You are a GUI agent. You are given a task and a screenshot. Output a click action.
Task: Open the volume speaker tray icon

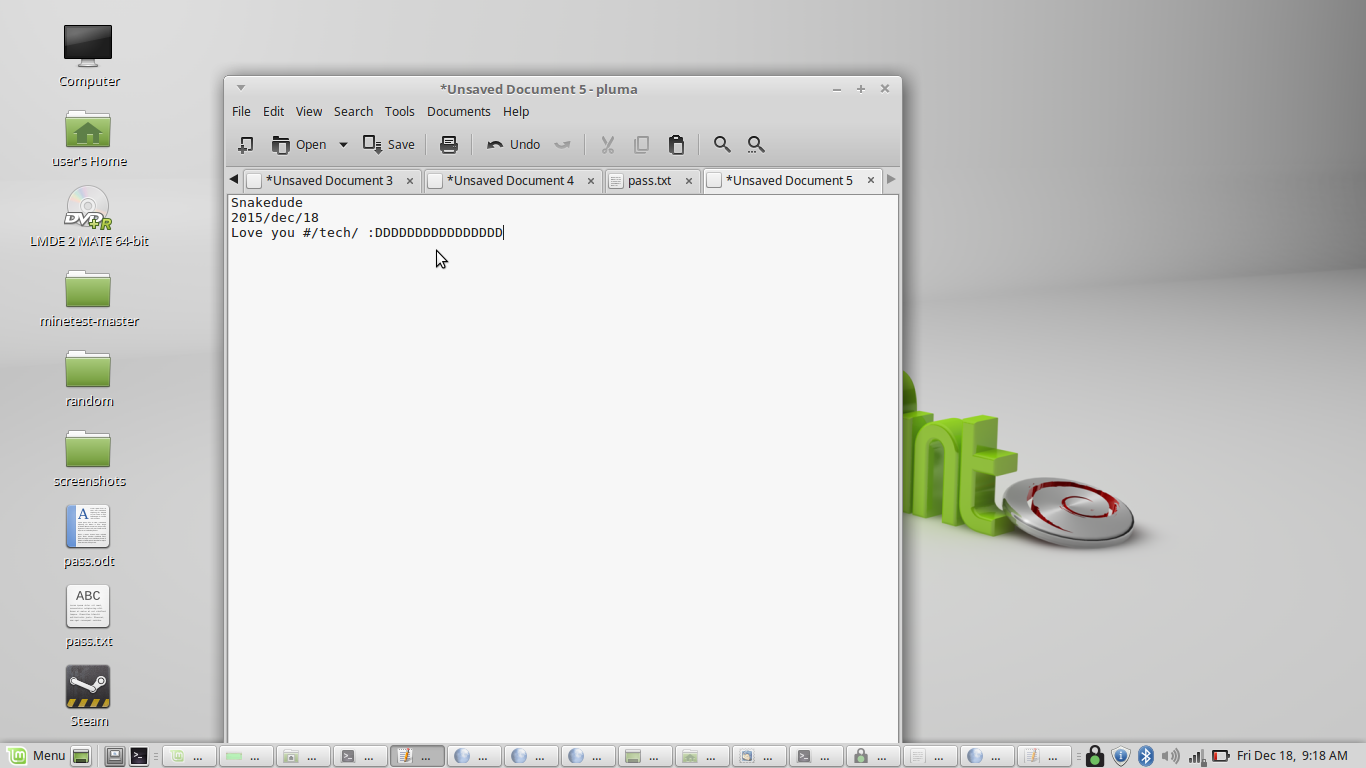1170,756
